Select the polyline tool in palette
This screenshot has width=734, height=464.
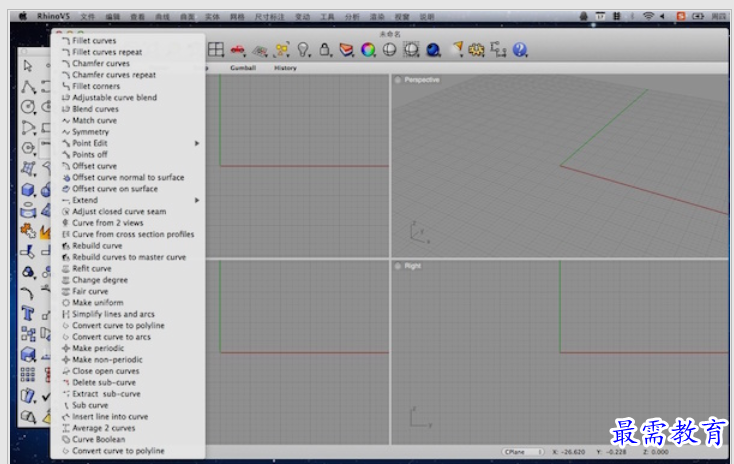[29, 87]
